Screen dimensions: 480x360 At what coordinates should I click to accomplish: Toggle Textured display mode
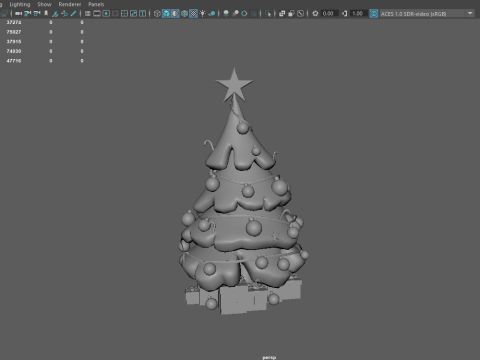click(193, 14)
